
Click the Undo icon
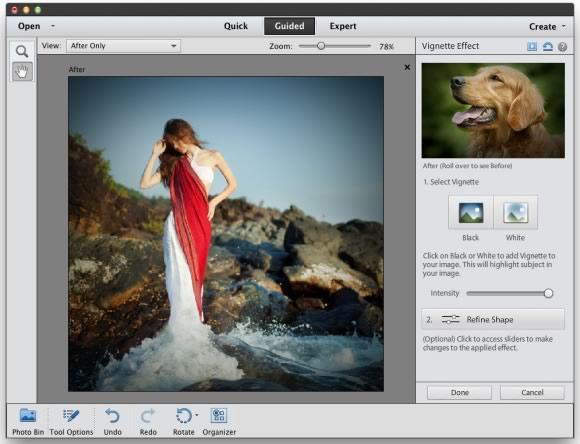click(112, 416)
